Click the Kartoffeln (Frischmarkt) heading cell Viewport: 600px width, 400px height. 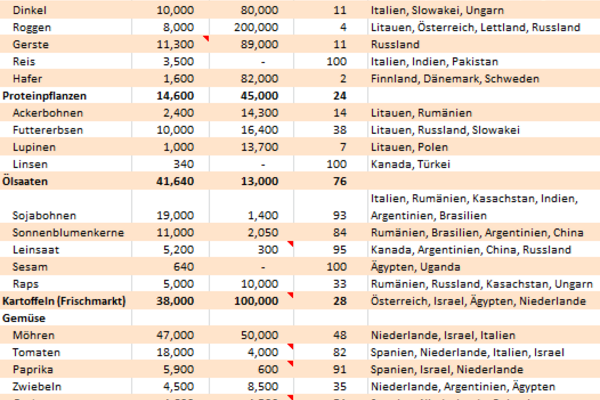coord(64,301)
